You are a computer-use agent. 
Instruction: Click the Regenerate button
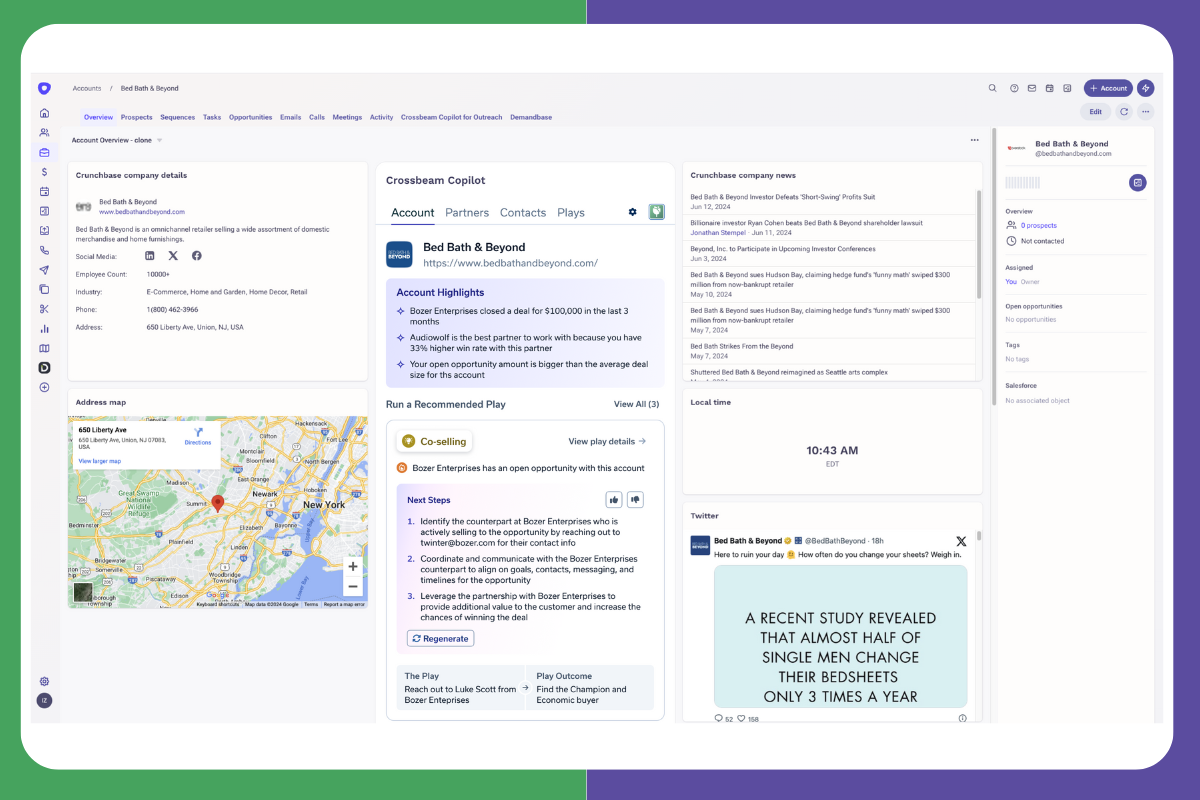440,638
